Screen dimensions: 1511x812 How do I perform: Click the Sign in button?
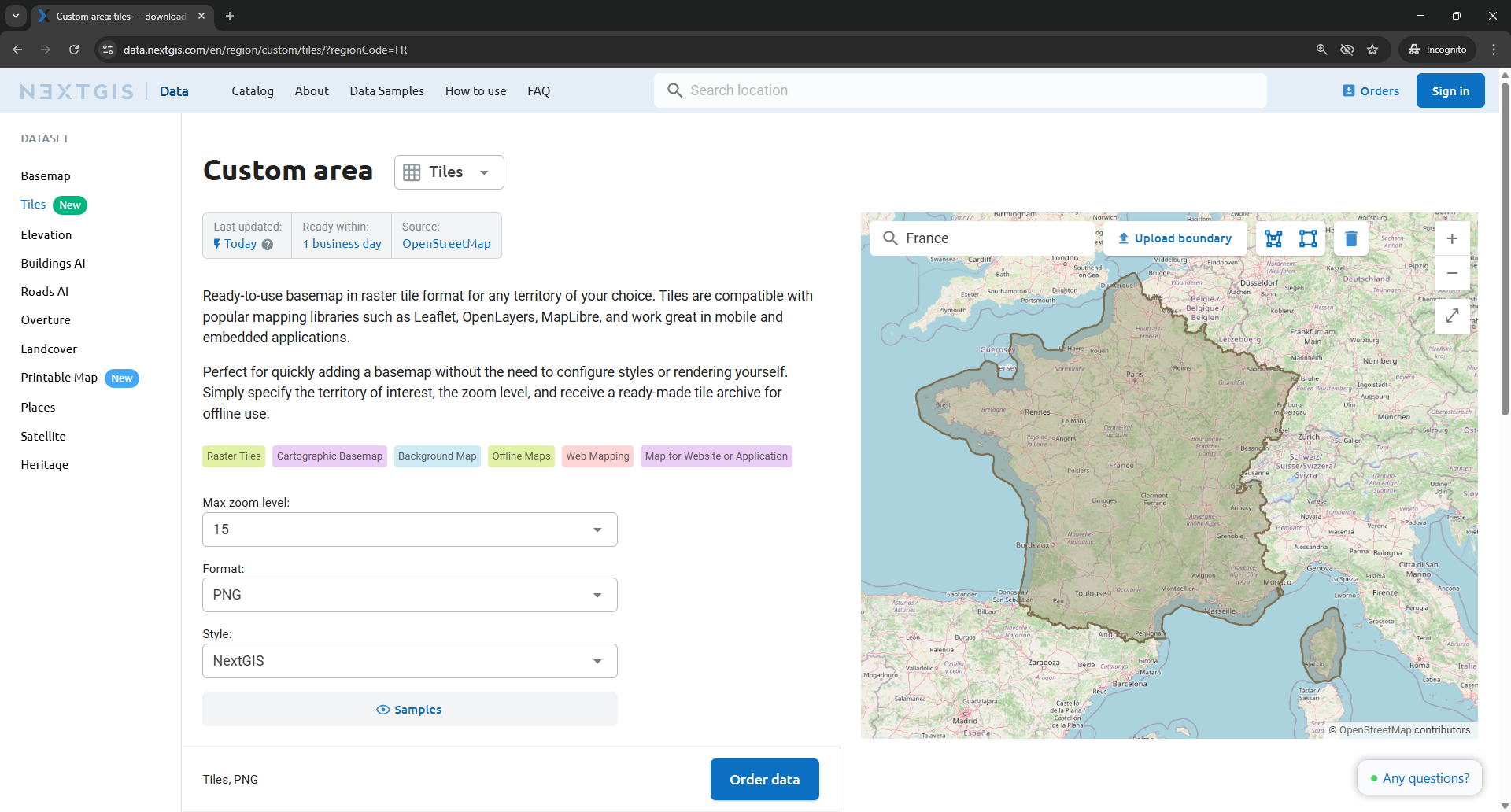pyautogui.click(x=1450, y=91)
